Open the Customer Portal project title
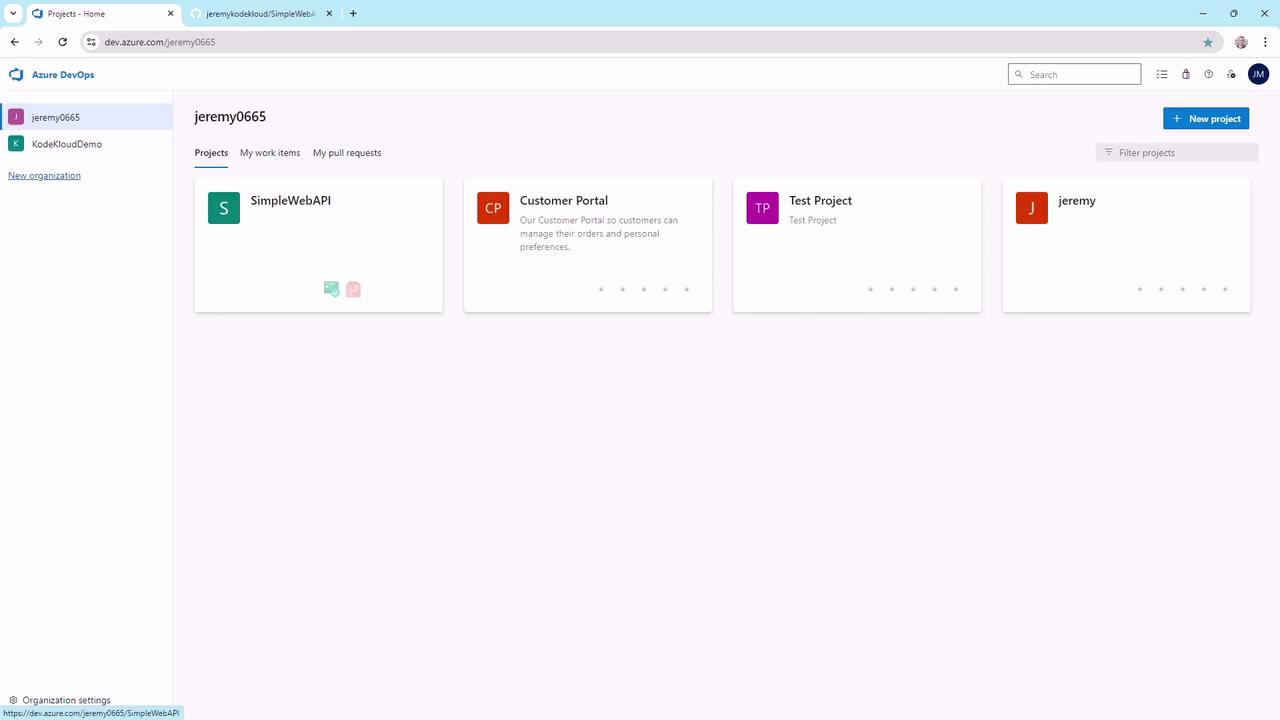This screenshot has width=1280, height=720. click(564, 200)
